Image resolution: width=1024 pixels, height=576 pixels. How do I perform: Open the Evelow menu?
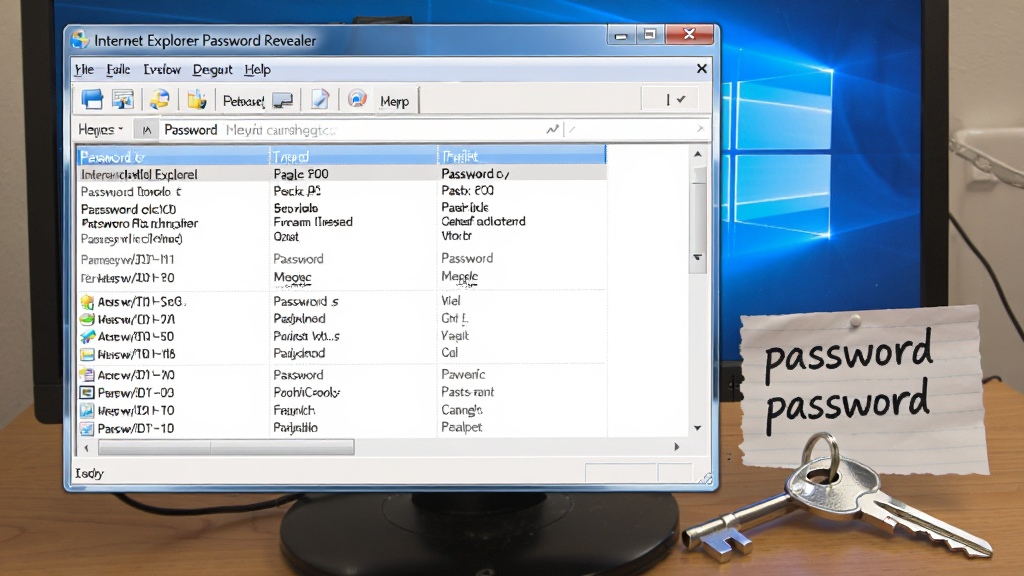[x=161, y=69]
